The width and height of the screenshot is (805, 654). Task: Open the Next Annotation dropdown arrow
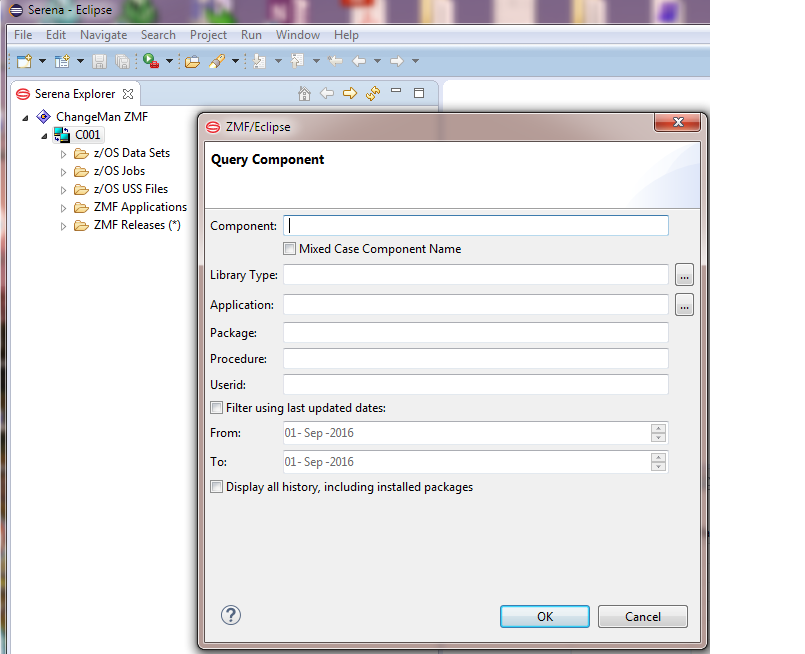click(278, 62)
